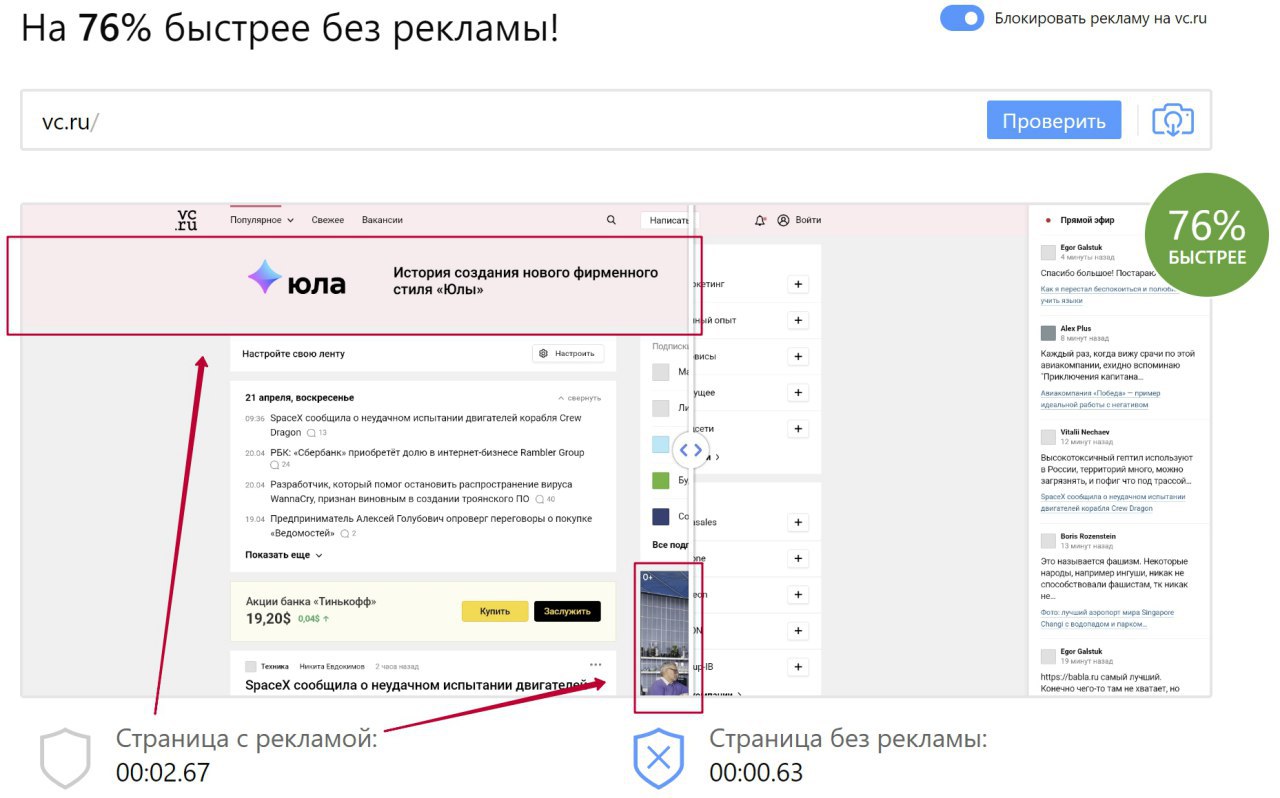
Task: Expand news with Показать еще
Action: click(x=284, y=554)
